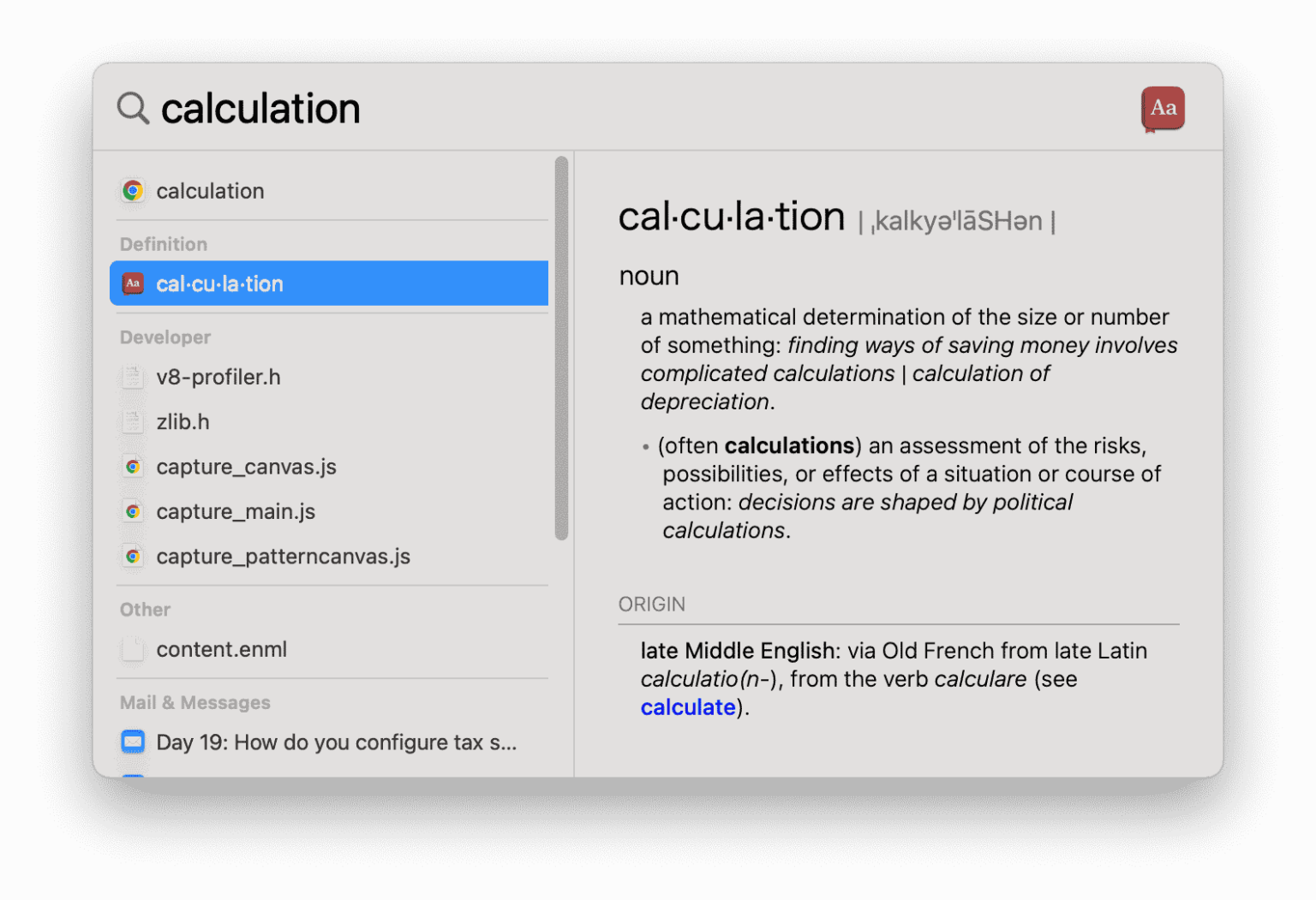Click the source file icon beside v8-profiler.h
The height and width of the screenshot is (900, 1316).
(x=133, y=377)
